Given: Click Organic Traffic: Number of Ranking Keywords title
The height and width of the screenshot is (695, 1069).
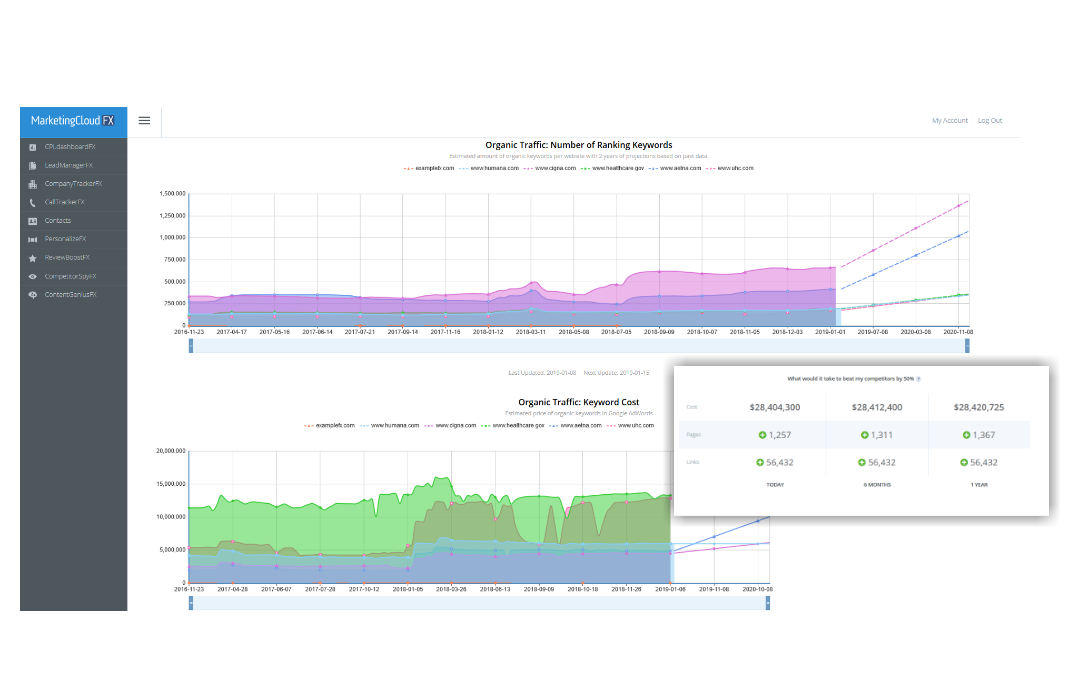Looking at the screenshot, I should coord(579,145).
